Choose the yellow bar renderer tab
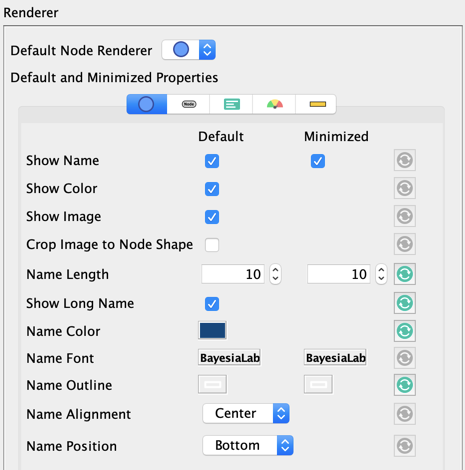Screen dimensions: 465x470 coord(316,104)
